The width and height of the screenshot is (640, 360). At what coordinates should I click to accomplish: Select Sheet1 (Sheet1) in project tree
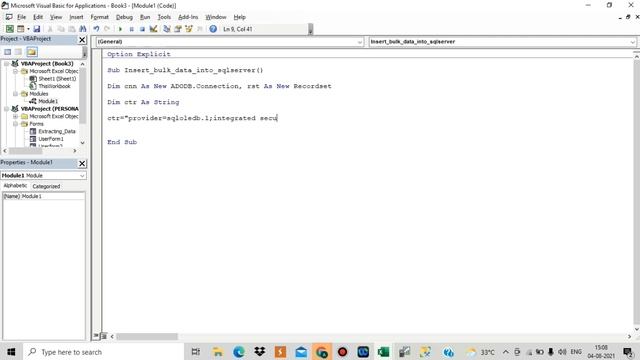(57, 79)
